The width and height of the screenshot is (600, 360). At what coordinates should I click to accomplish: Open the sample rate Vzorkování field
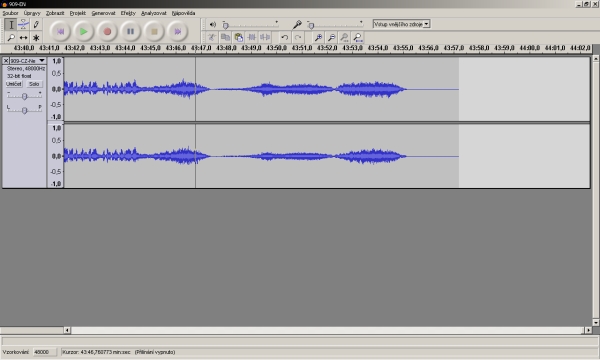click(x=44, y=352)
